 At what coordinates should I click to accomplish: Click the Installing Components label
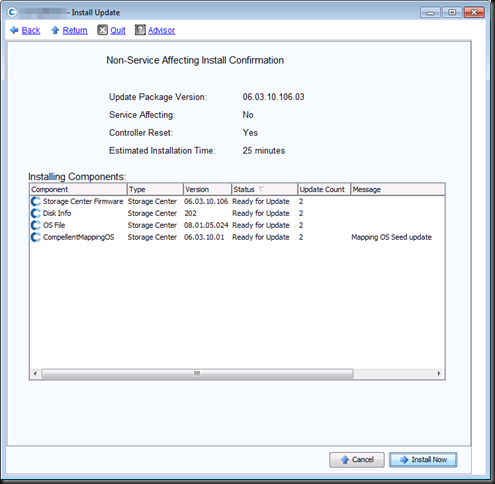click(x=77, y=176)
